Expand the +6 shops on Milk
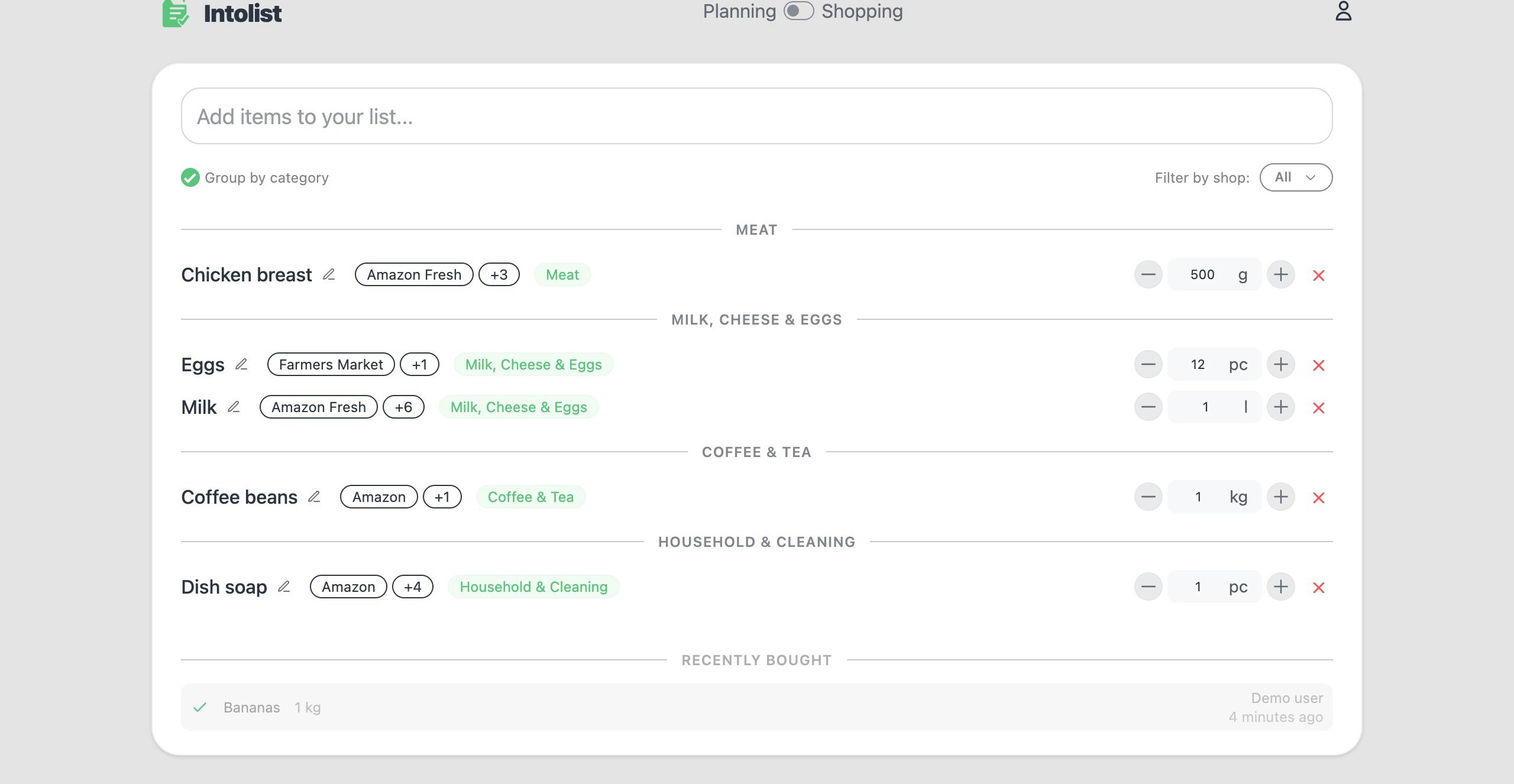The image size is (1514, 784). (403, 407)
